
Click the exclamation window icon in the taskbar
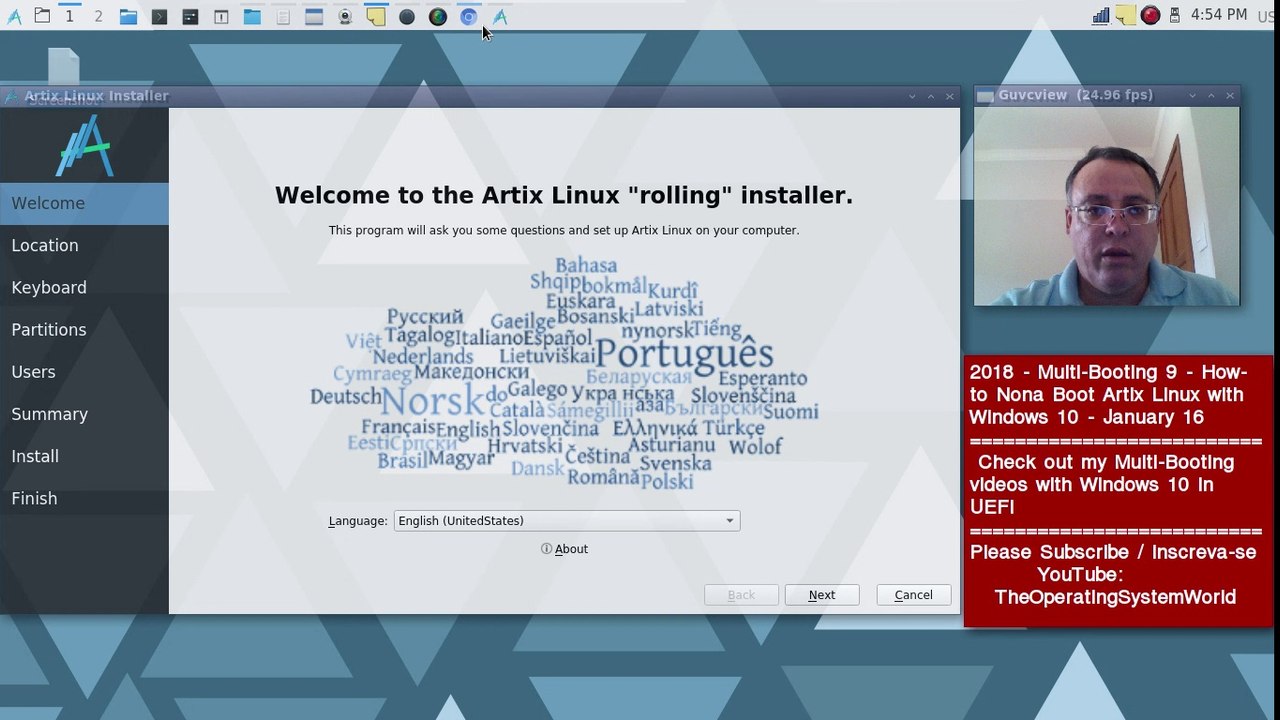coord(221,16)
